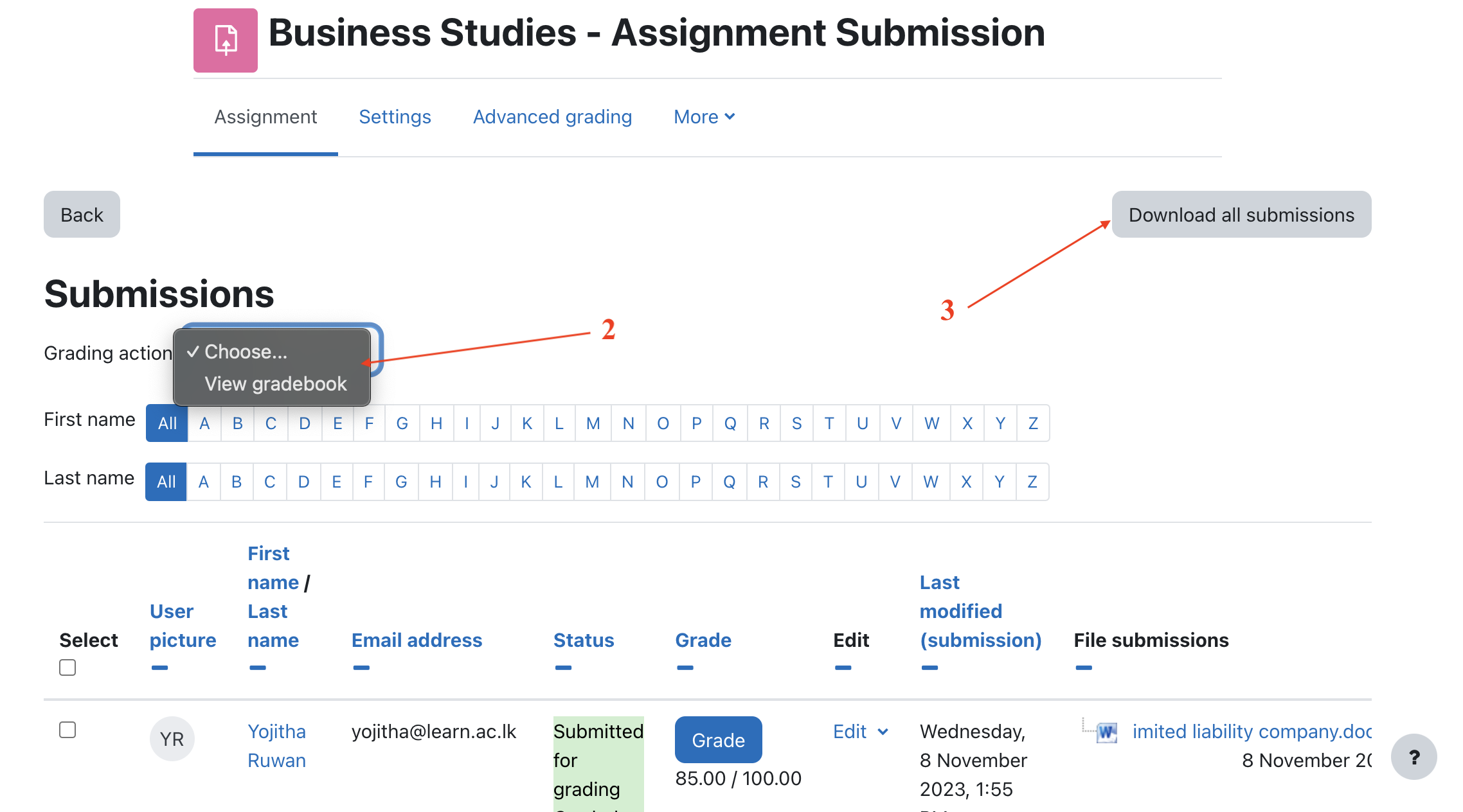Click Download all submissions button

(1241, 215)
